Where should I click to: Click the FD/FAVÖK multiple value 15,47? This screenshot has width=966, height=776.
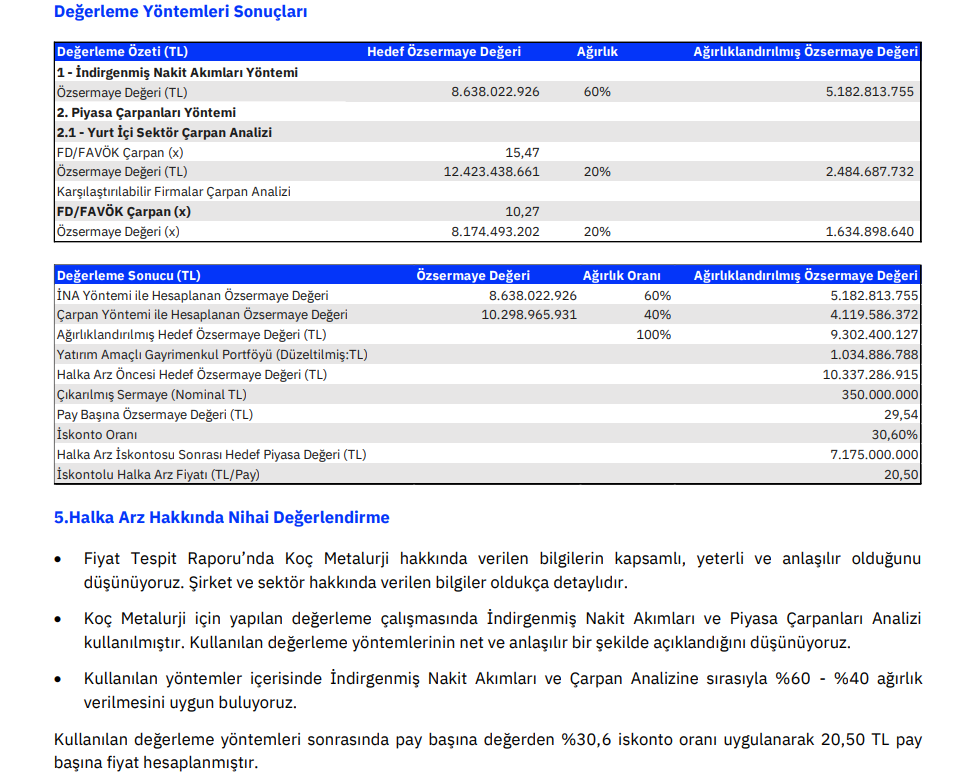(x=522, y=152)
